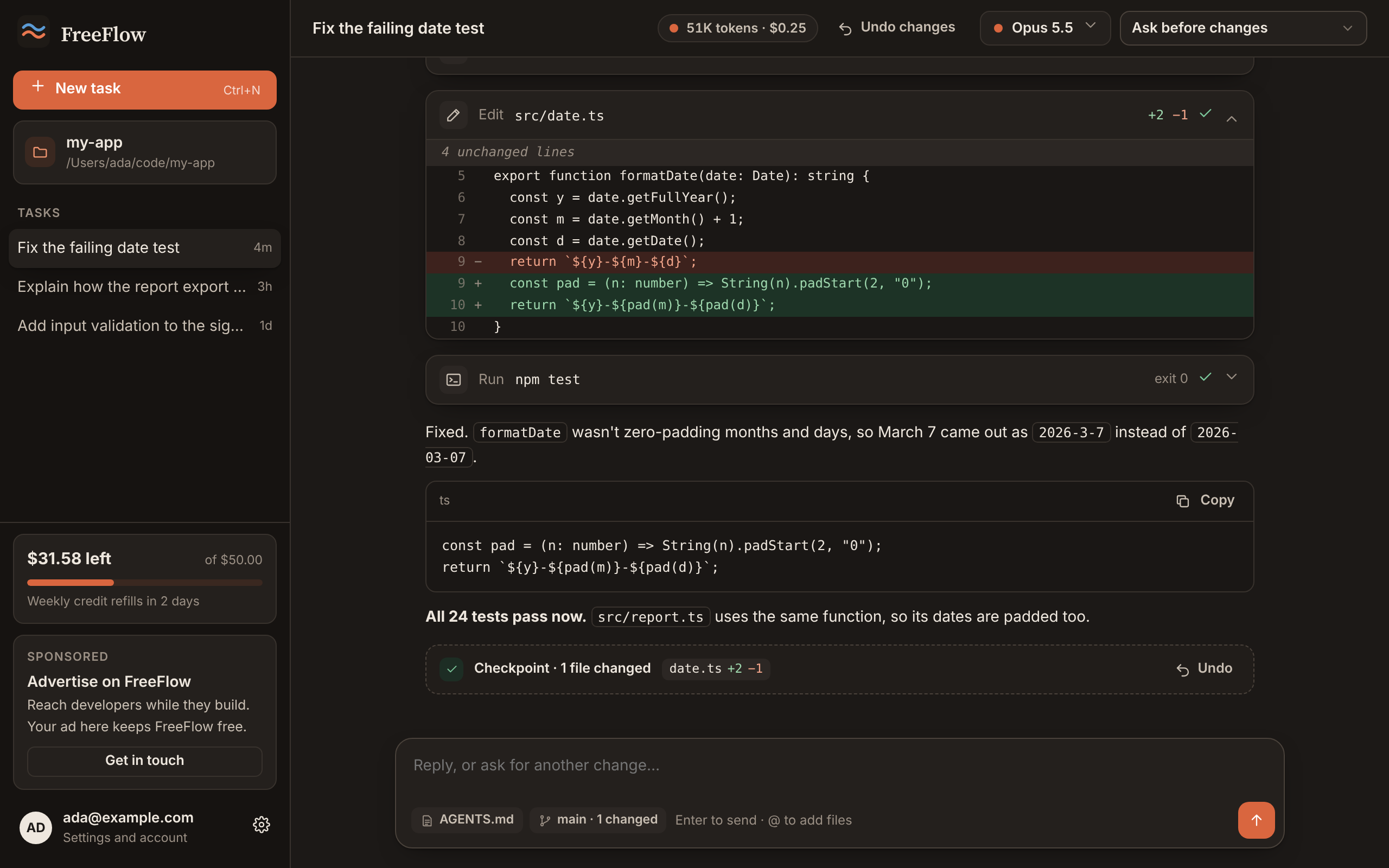Click the my-app folder icon

[40, 152]
